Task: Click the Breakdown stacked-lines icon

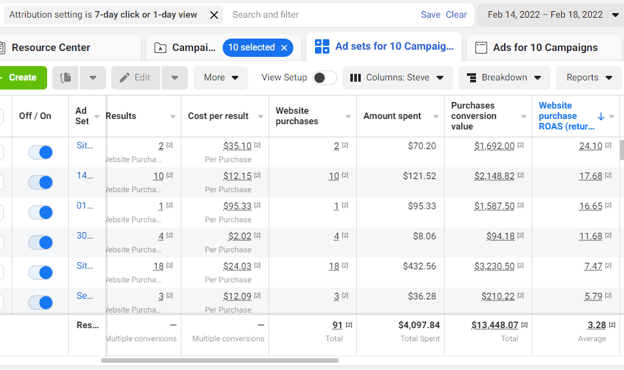Action: (x=471, y=78)
